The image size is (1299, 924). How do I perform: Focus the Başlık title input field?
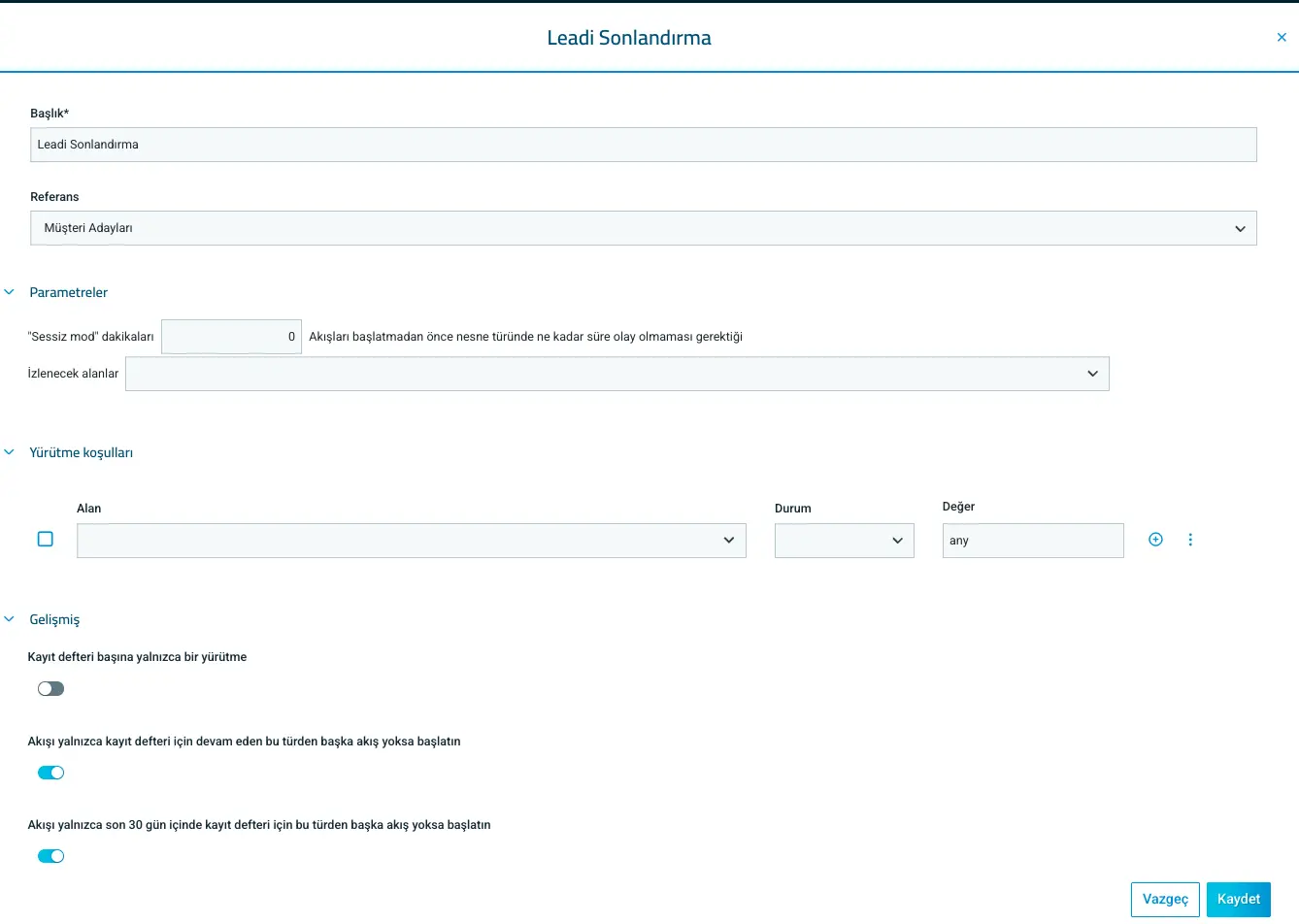click(644, 145)
